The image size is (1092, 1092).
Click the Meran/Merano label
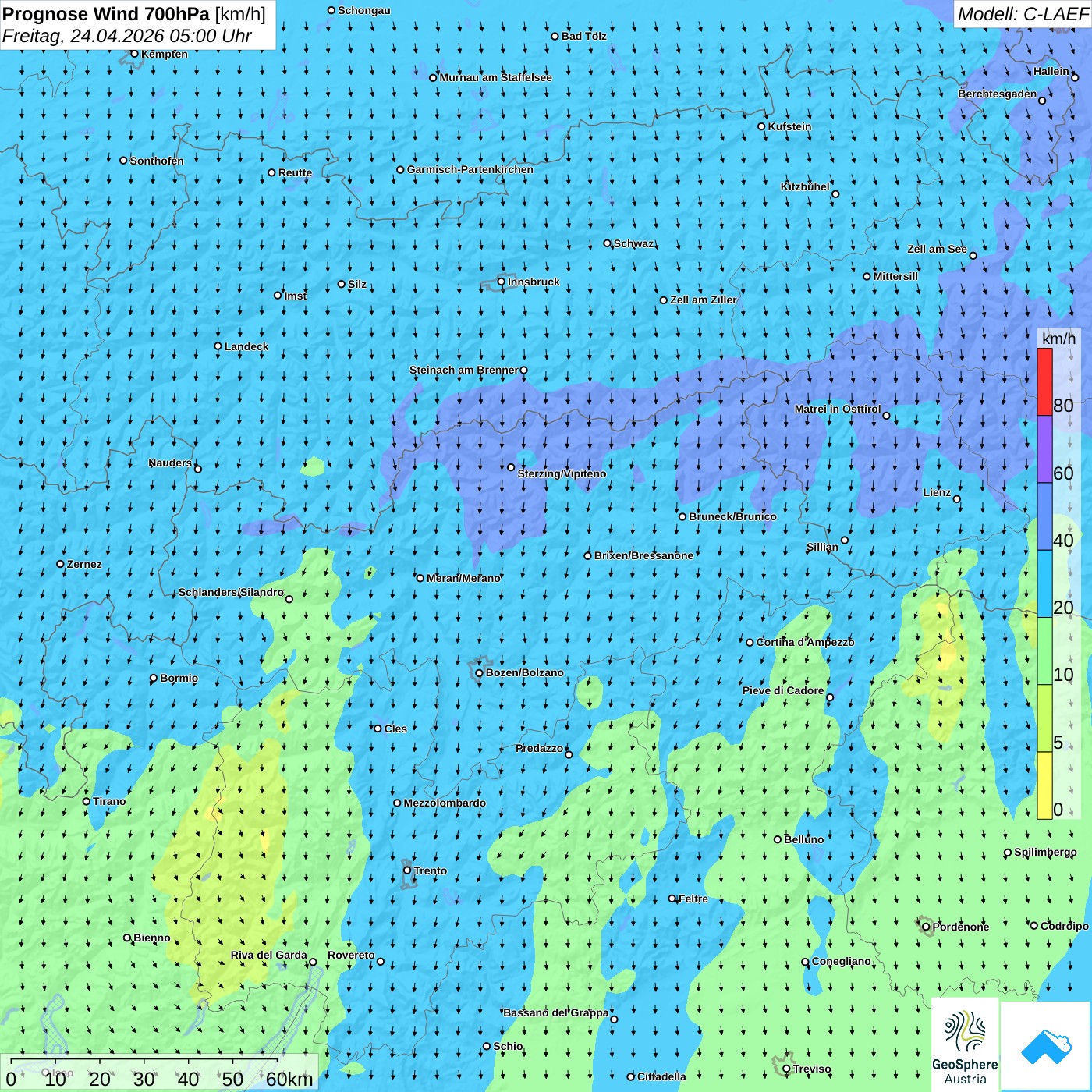(x=463, y=578)
